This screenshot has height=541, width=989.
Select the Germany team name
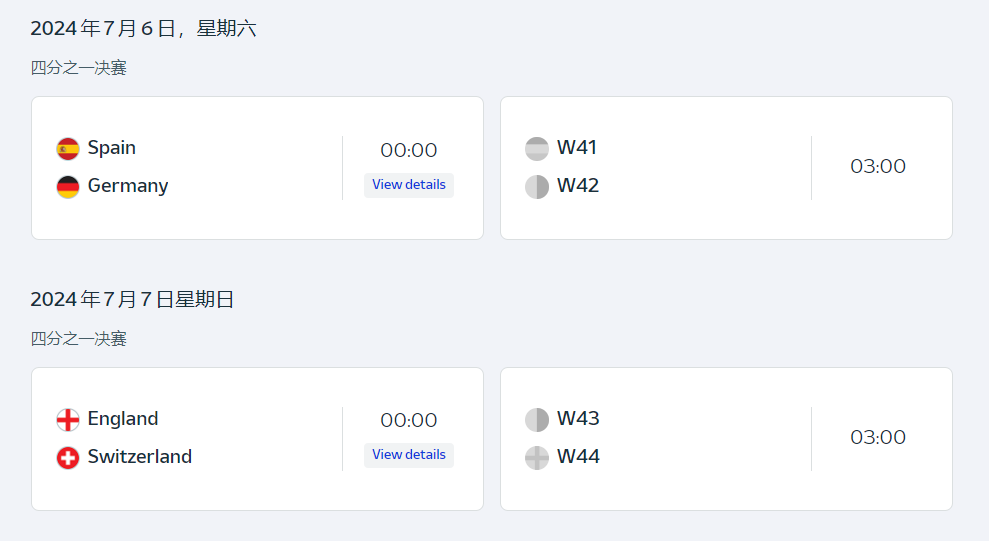(x=128, y=186)
